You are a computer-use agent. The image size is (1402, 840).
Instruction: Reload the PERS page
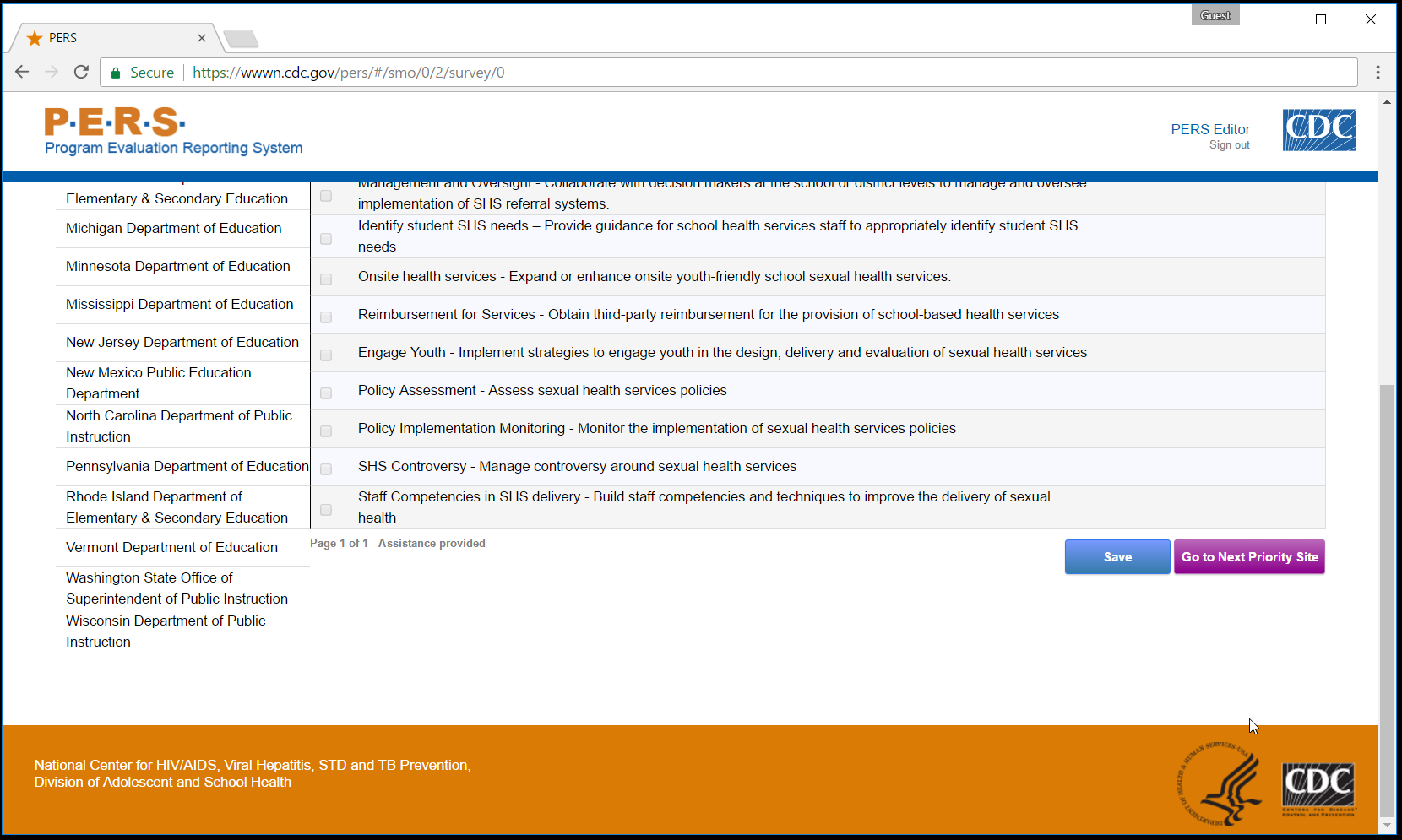81,73
